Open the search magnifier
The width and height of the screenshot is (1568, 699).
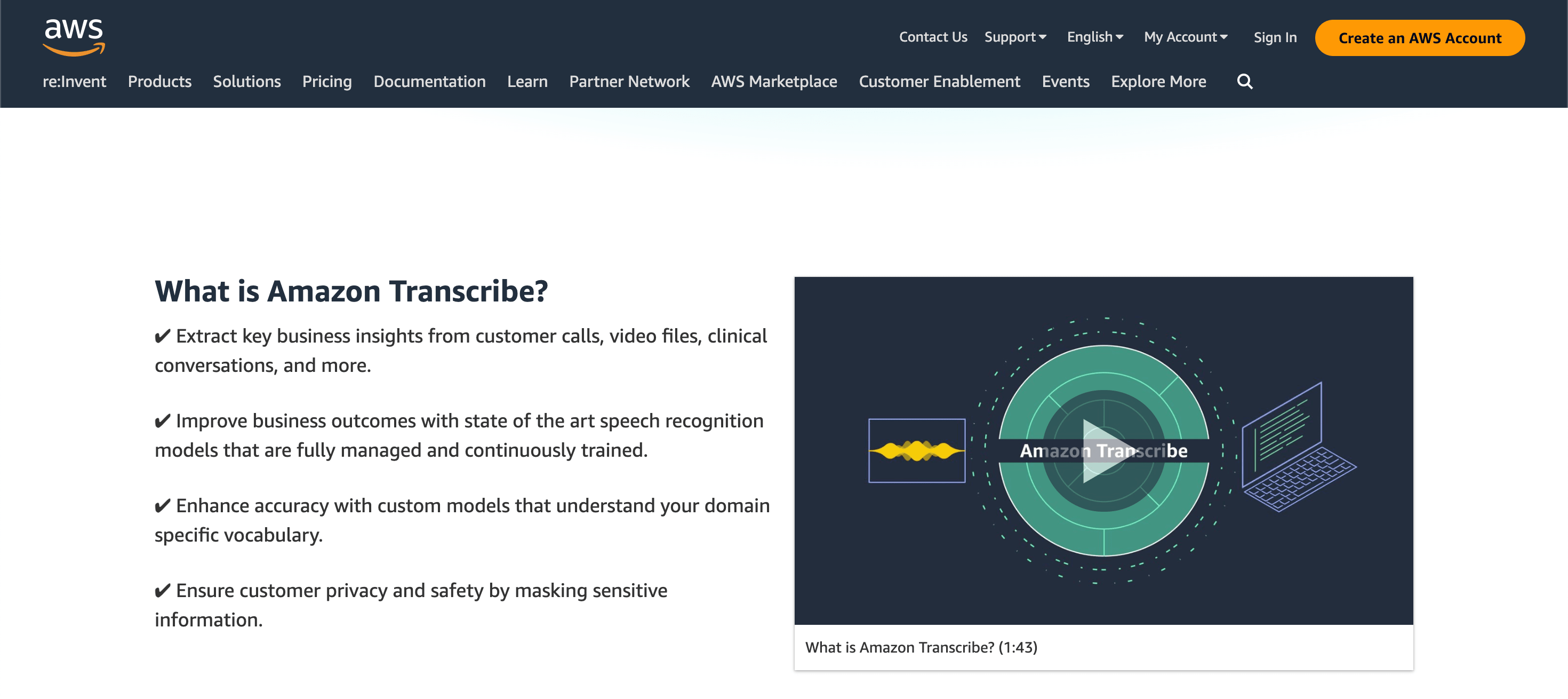(x=1245, y=81)
